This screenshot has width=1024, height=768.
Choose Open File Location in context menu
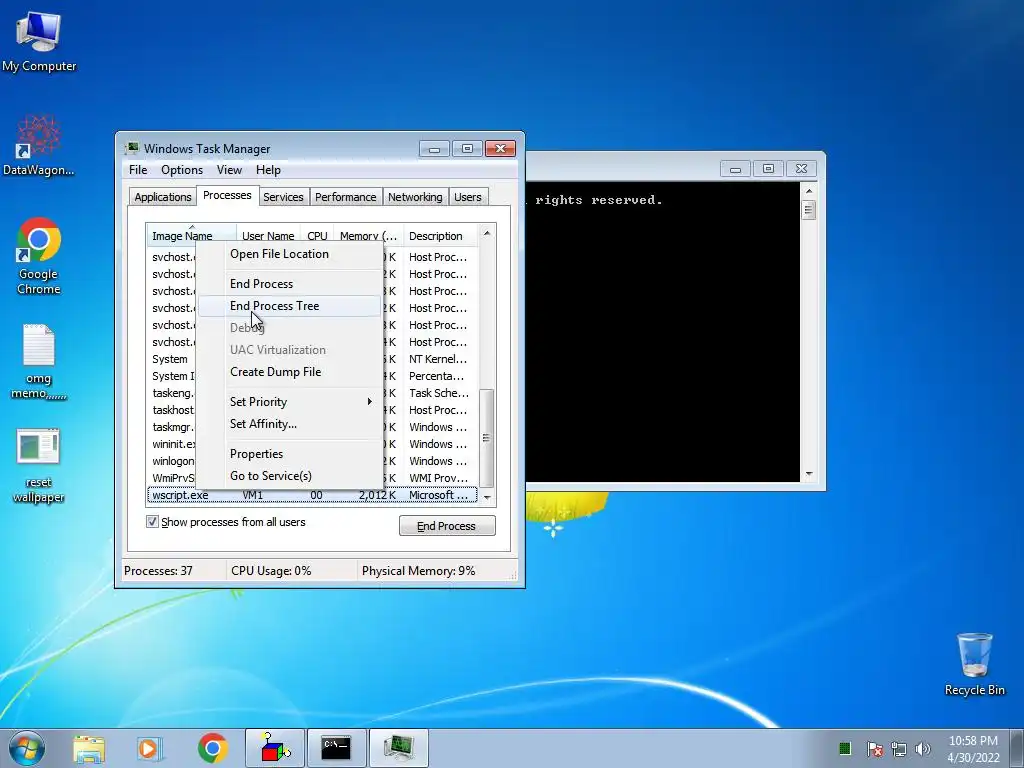289,254
